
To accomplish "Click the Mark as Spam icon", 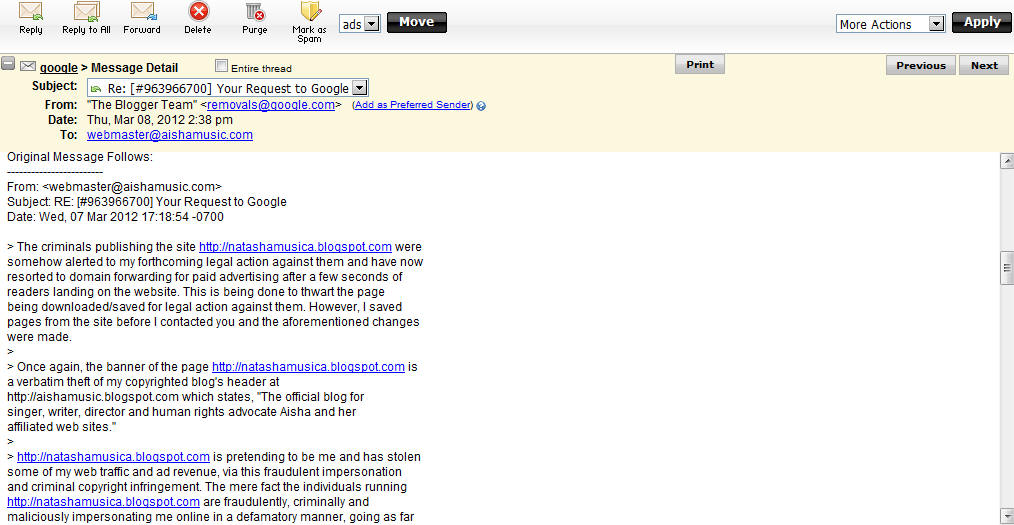I will click(x=310, y=12).
